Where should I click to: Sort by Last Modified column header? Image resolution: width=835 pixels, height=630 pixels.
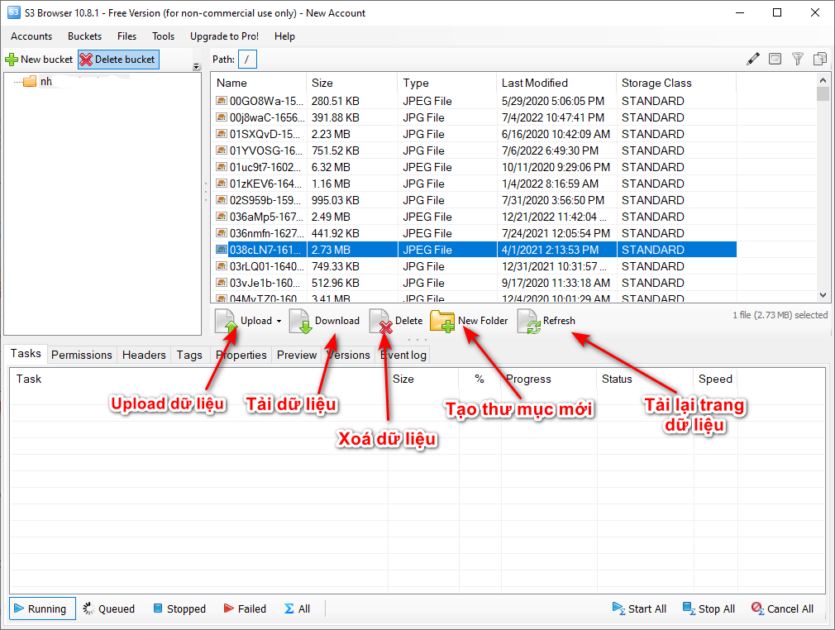tap(557, 83)
